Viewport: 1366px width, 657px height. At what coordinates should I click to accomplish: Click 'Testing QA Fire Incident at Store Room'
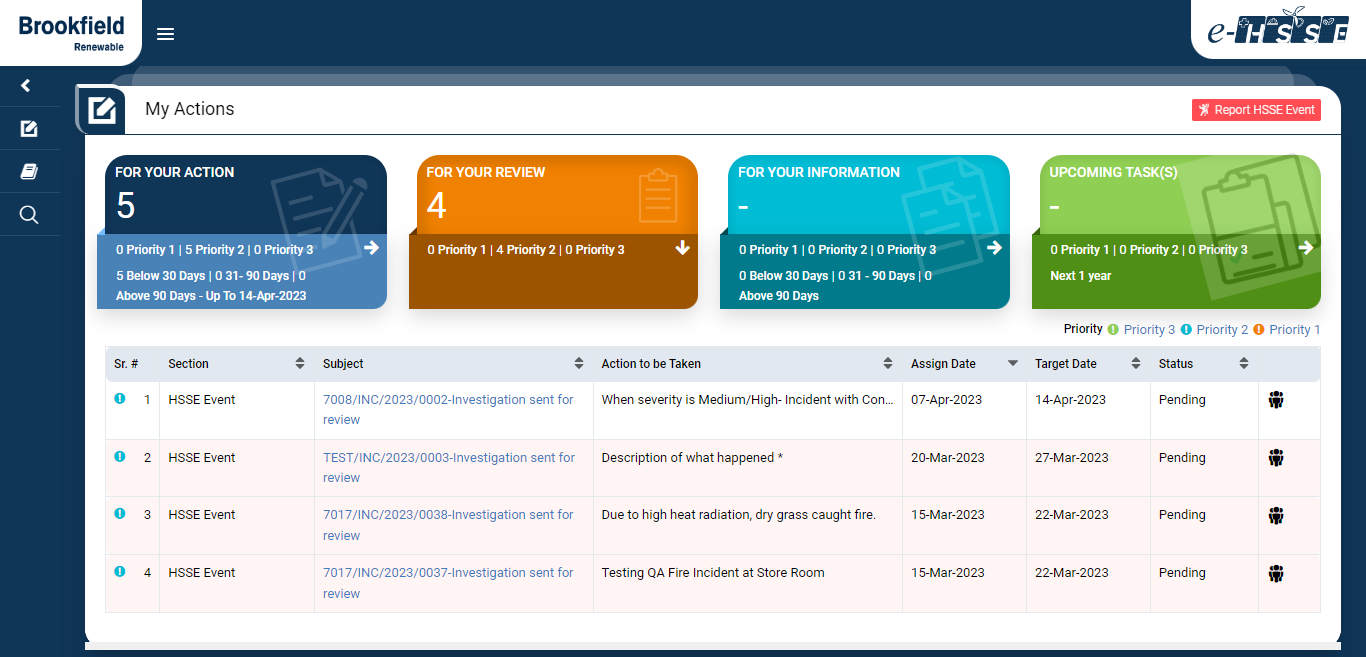(713, 573)
